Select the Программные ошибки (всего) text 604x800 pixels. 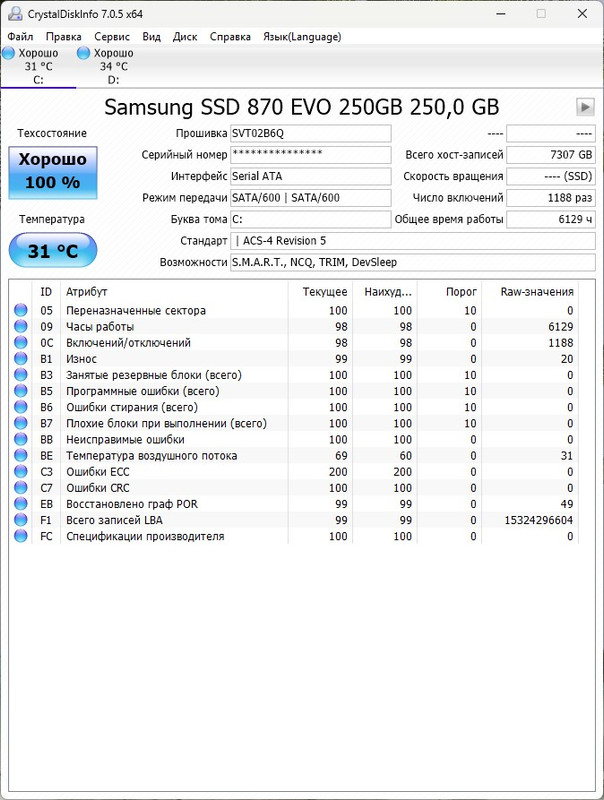point(142,391)
